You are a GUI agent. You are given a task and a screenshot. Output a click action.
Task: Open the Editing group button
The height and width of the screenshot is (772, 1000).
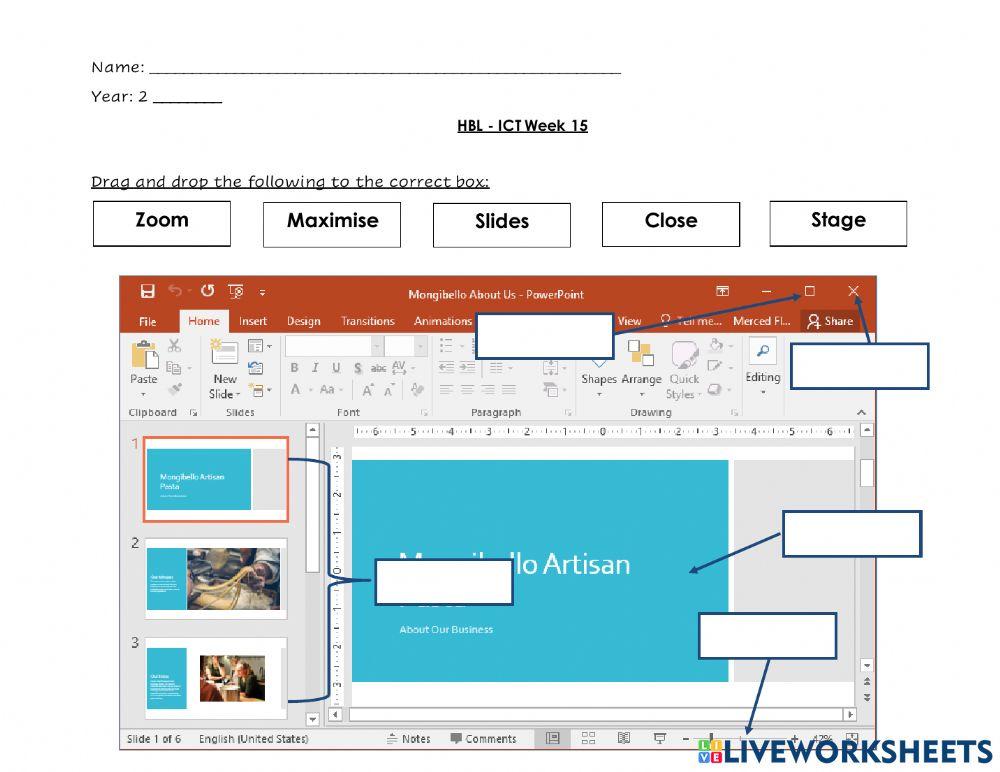click(x=763, y=367)
